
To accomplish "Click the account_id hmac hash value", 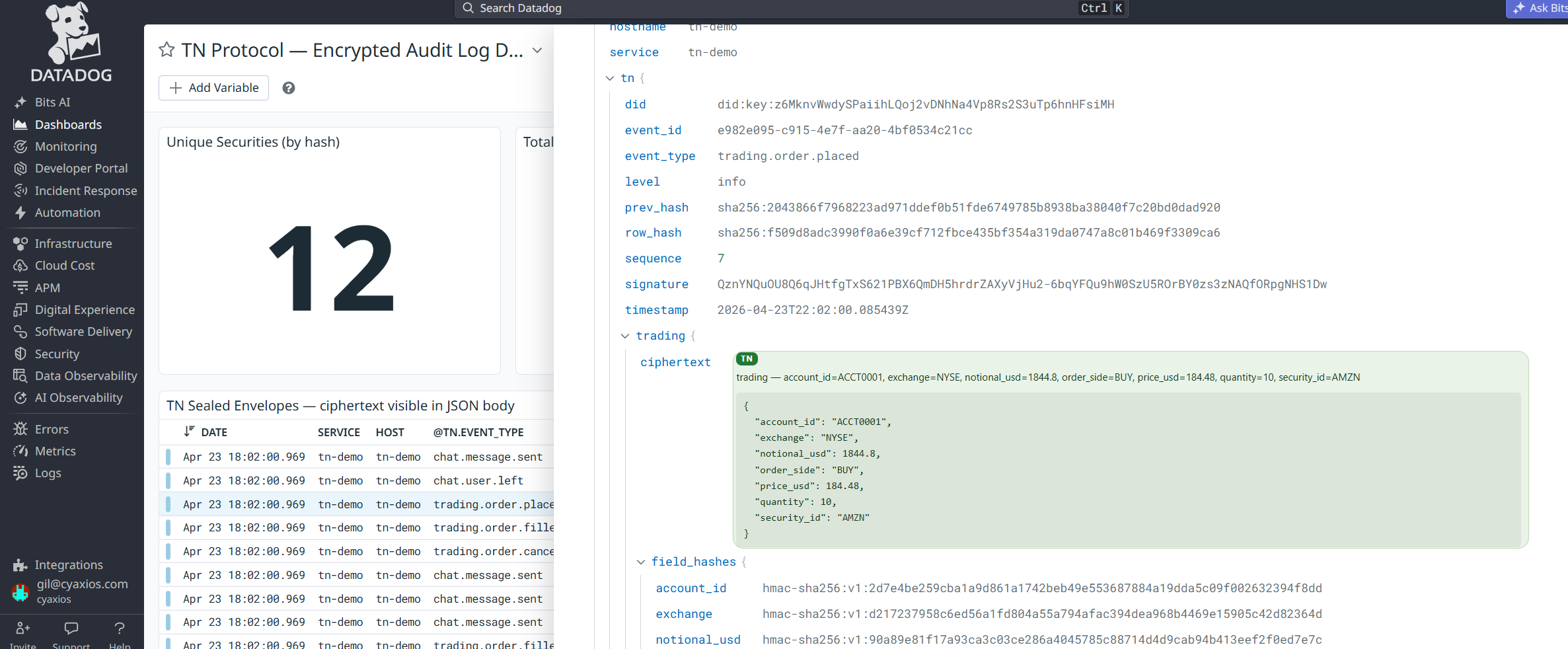I will [x=1042, y=588].
